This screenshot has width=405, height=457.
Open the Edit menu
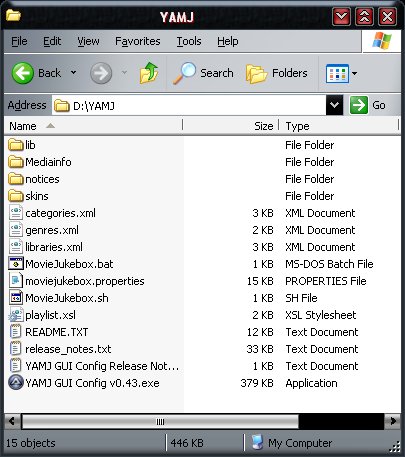[x=52, y=41]
